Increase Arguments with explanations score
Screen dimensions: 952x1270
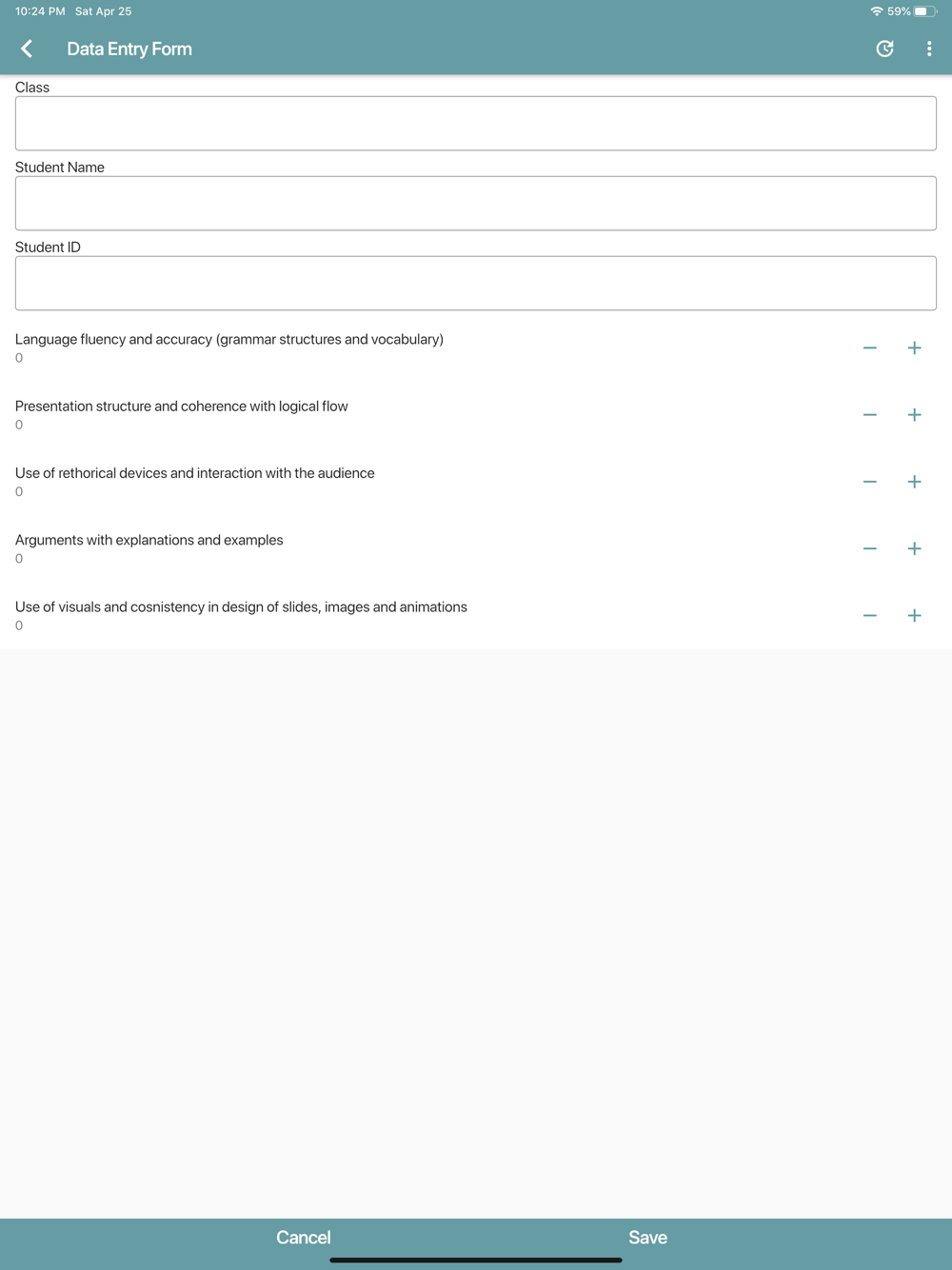click(x=914, y=548)
